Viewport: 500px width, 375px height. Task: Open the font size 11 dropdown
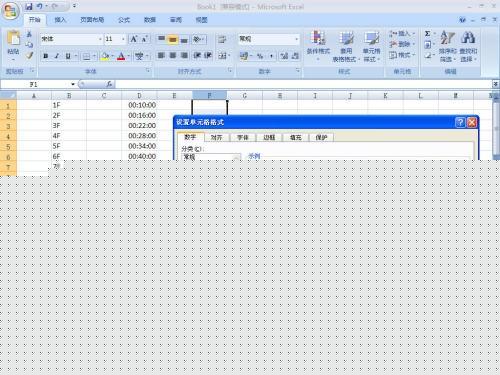coord(123,39)
